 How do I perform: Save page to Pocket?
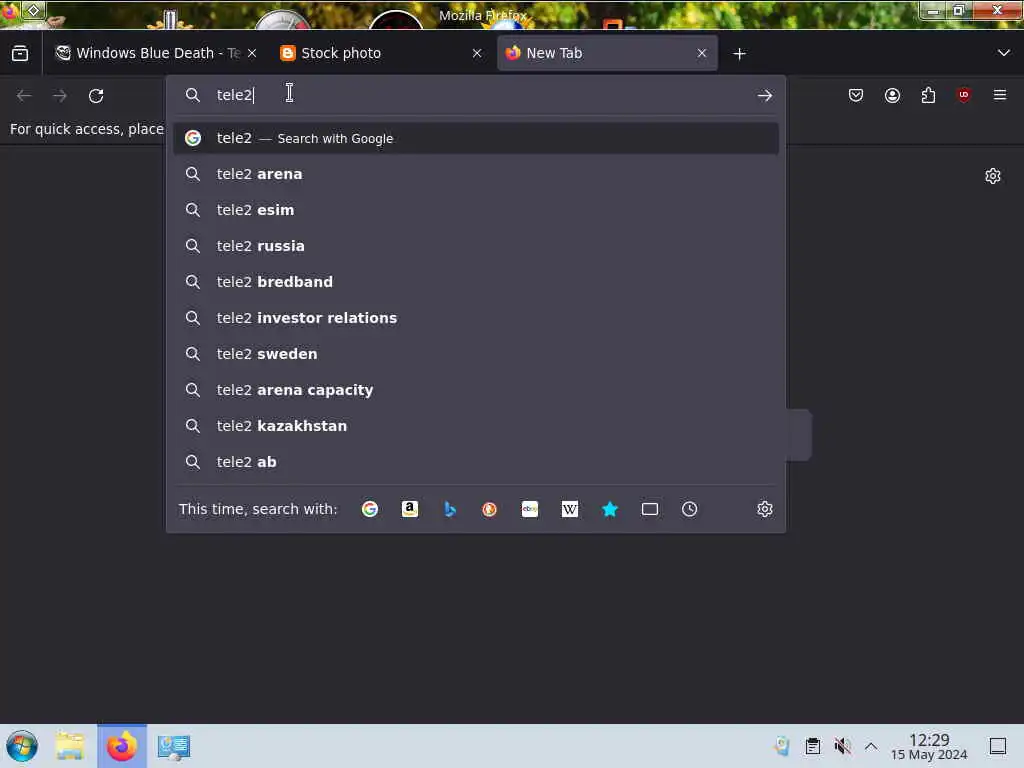click(856, 95)
